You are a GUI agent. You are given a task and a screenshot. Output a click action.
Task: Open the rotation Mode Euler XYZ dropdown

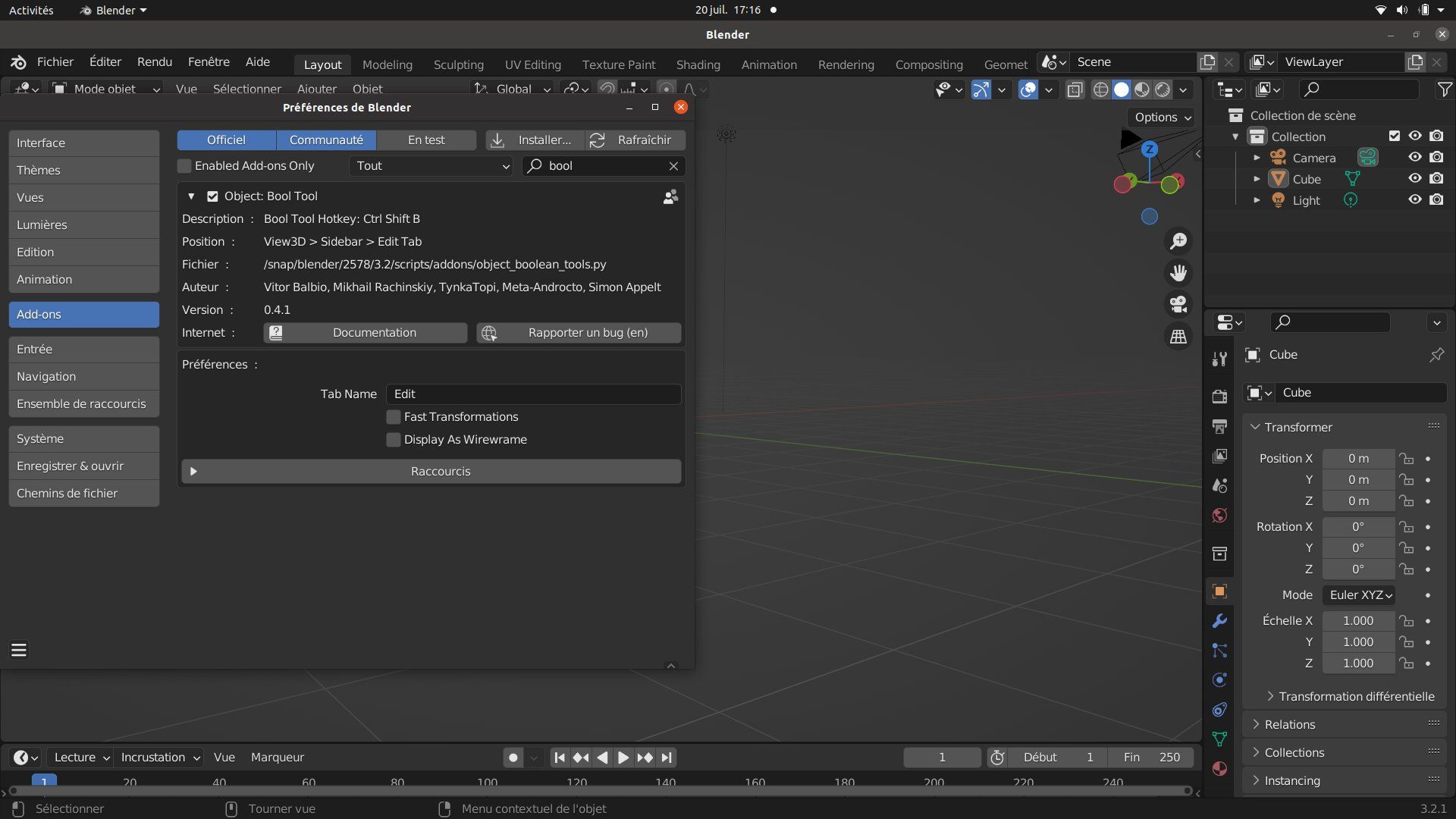pyautogui.click(x=1359, y=595)
